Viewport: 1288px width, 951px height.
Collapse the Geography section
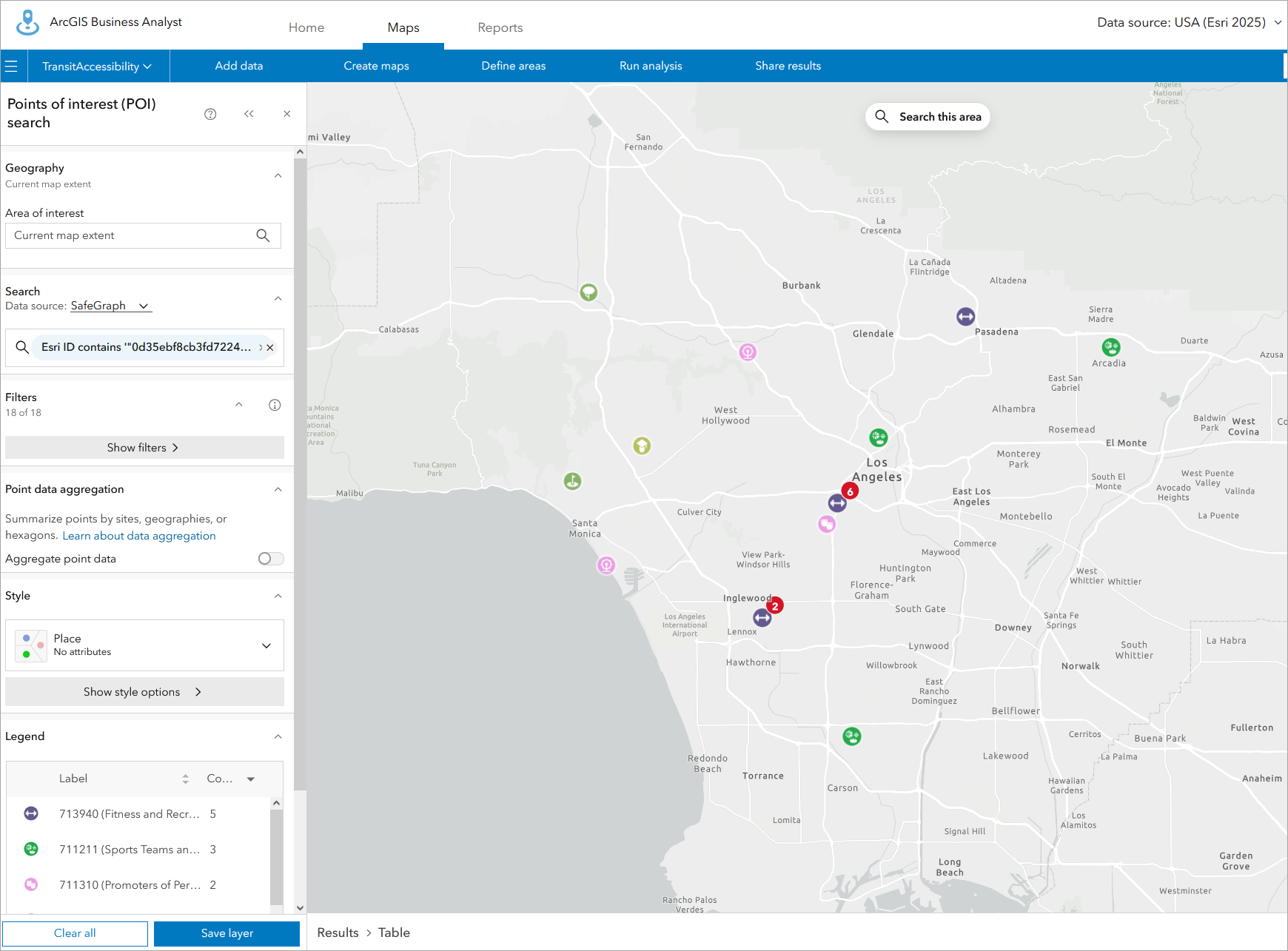(278, 175)
